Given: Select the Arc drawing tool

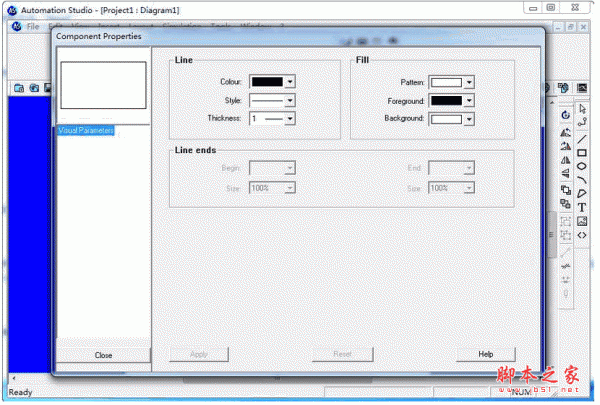Looking at the screenshot, I should 582,180.
